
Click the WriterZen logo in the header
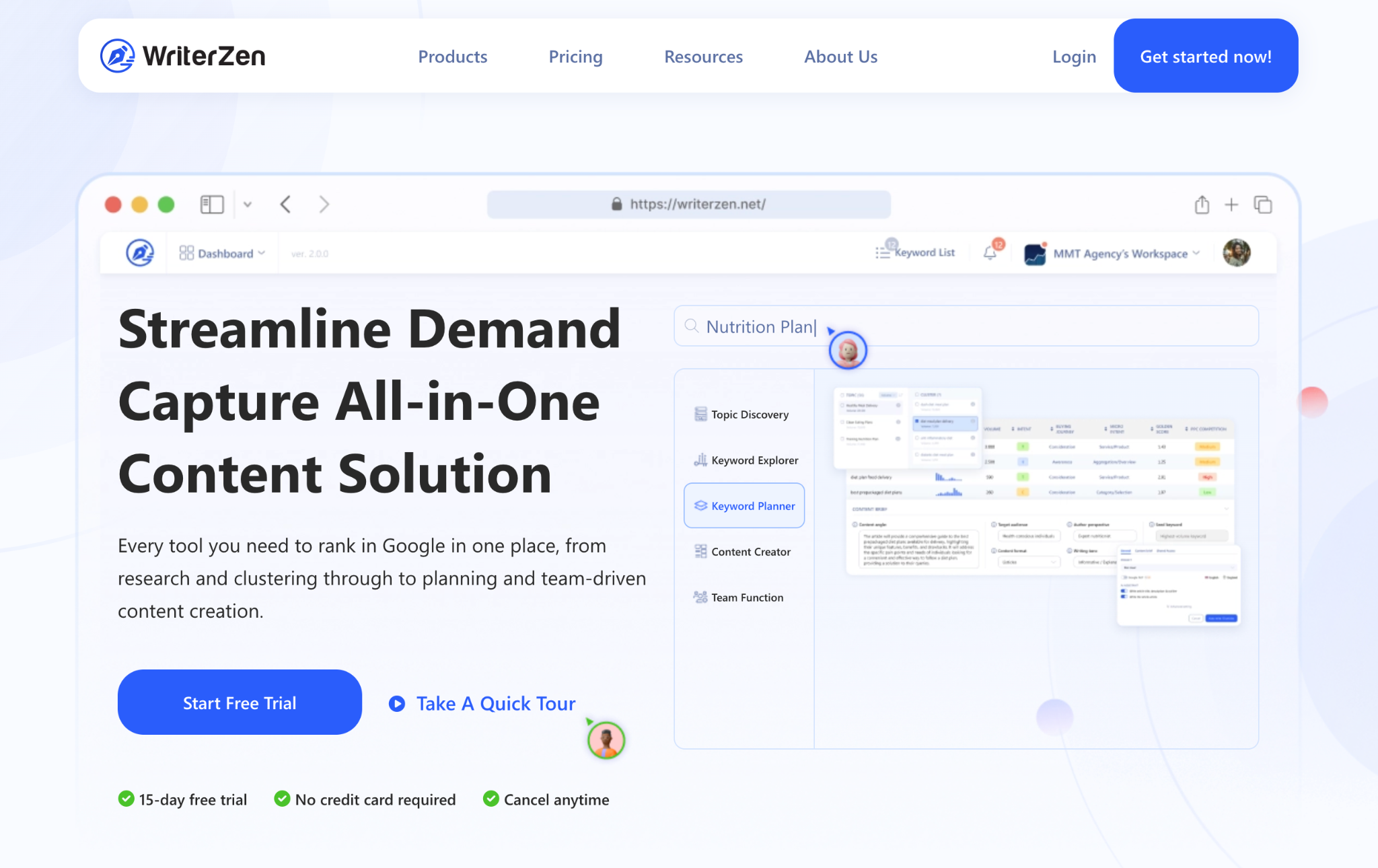pos(183,56)
